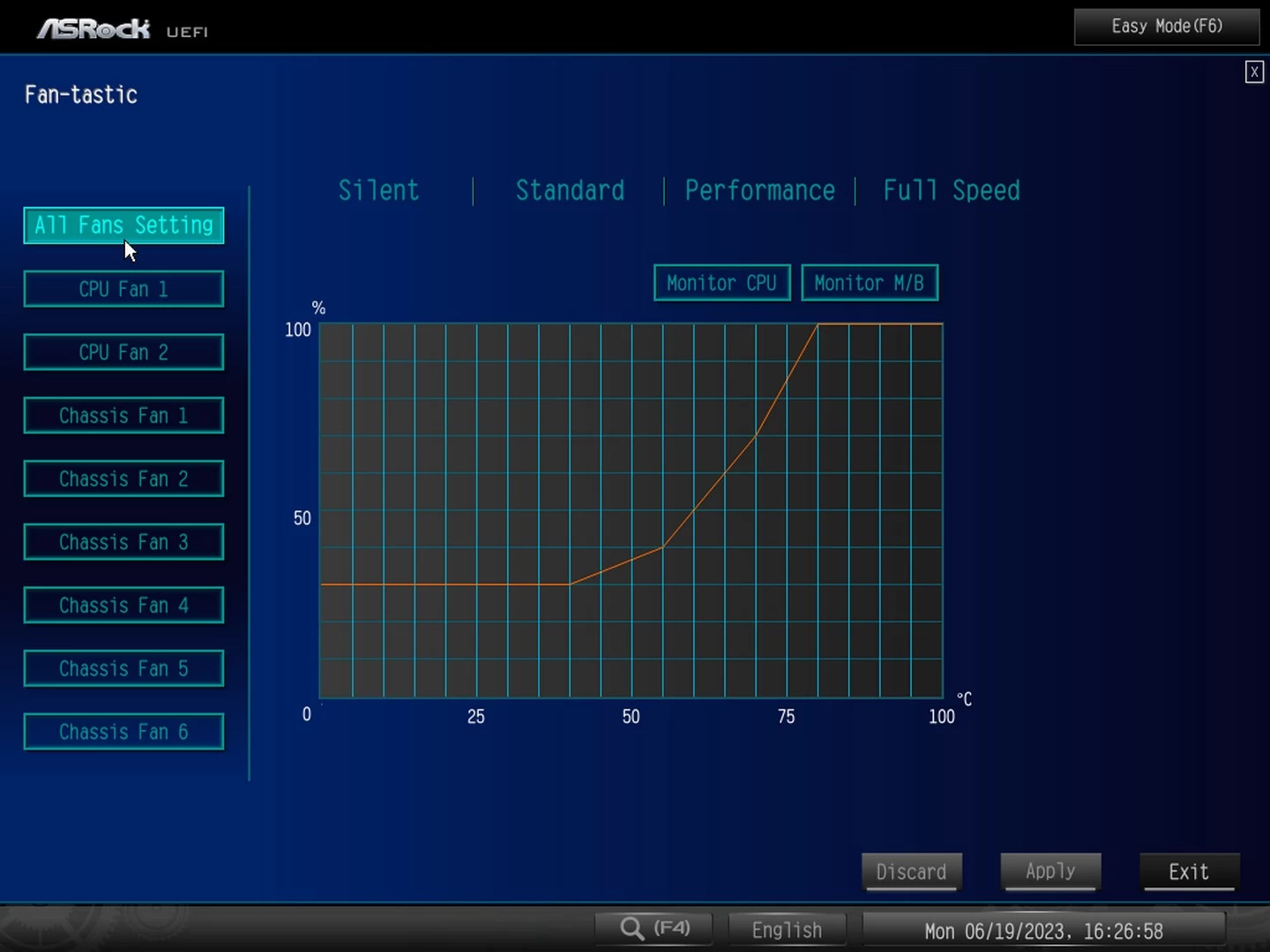Select the Standard fan preset
1270x952 pixels.
pos(570,190)
